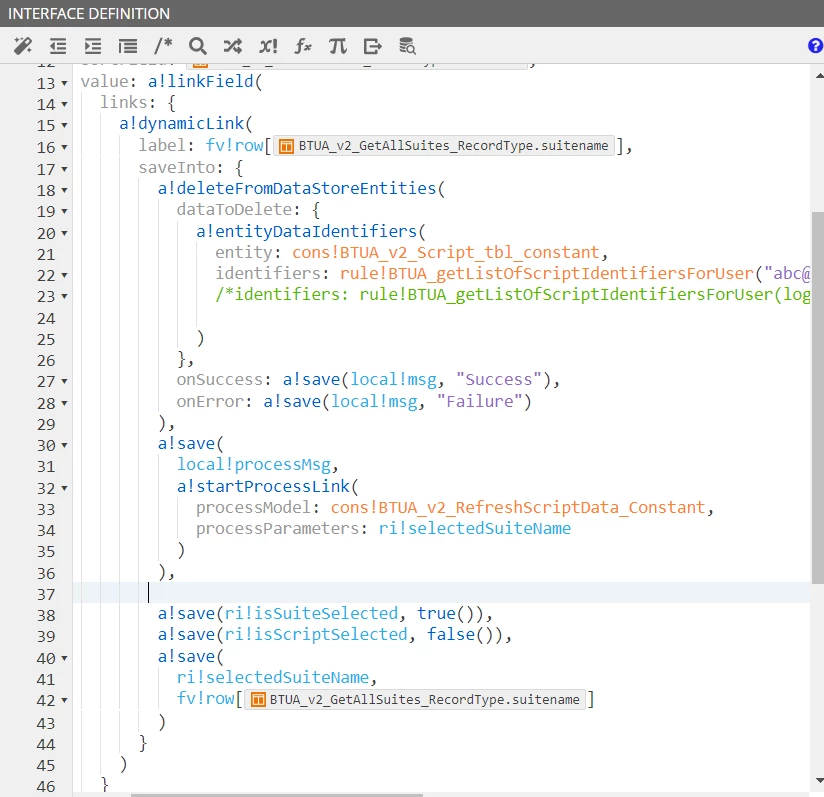Screen dimensions: 824x797
Task: Toggle comment with the /* icon
Action: 163,46
